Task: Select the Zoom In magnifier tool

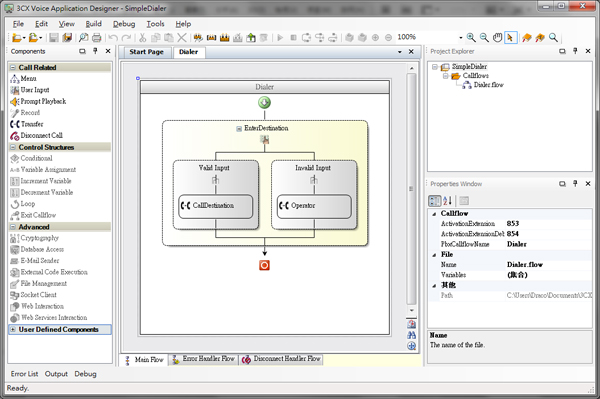Action: click(471, 37)
